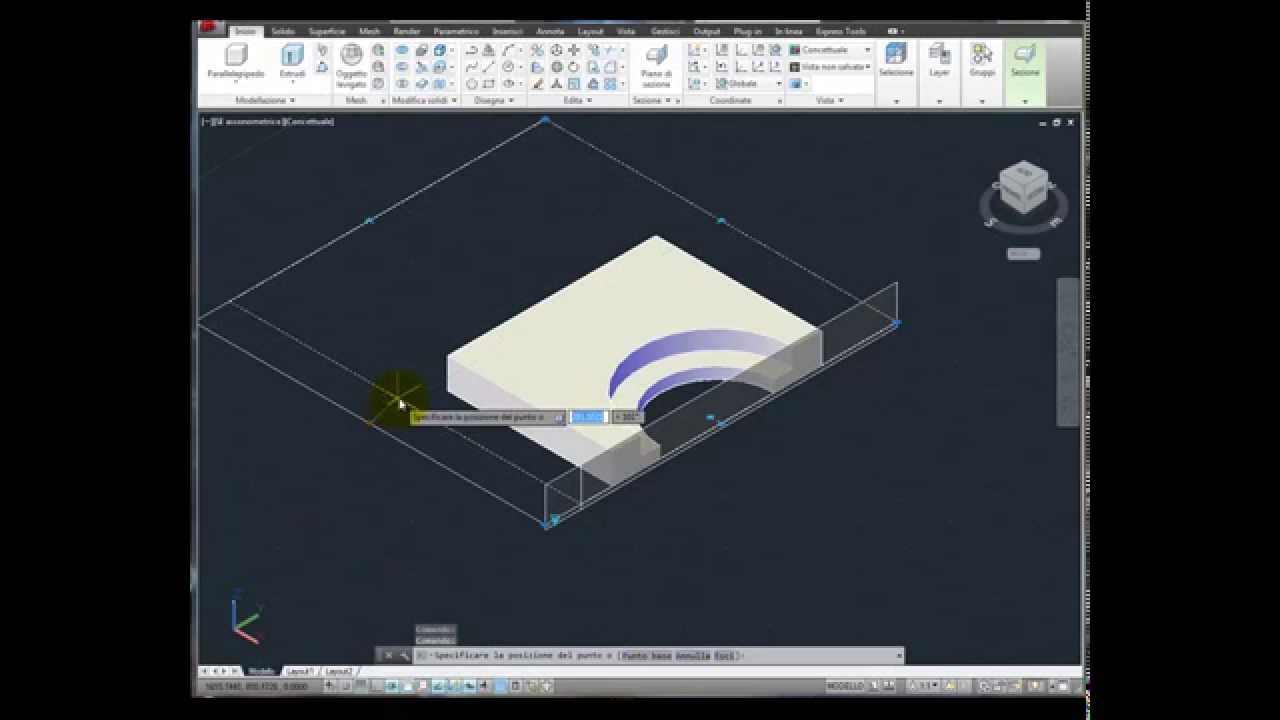Click the Gruppi ribbon button

click(982, 61)
